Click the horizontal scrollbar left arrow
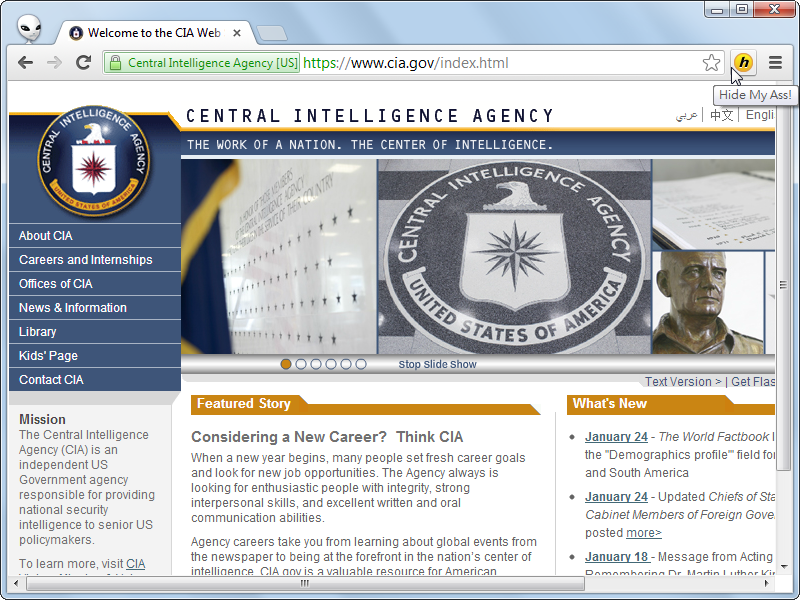This screenshot has width=800, height=600. coord(16,583)
